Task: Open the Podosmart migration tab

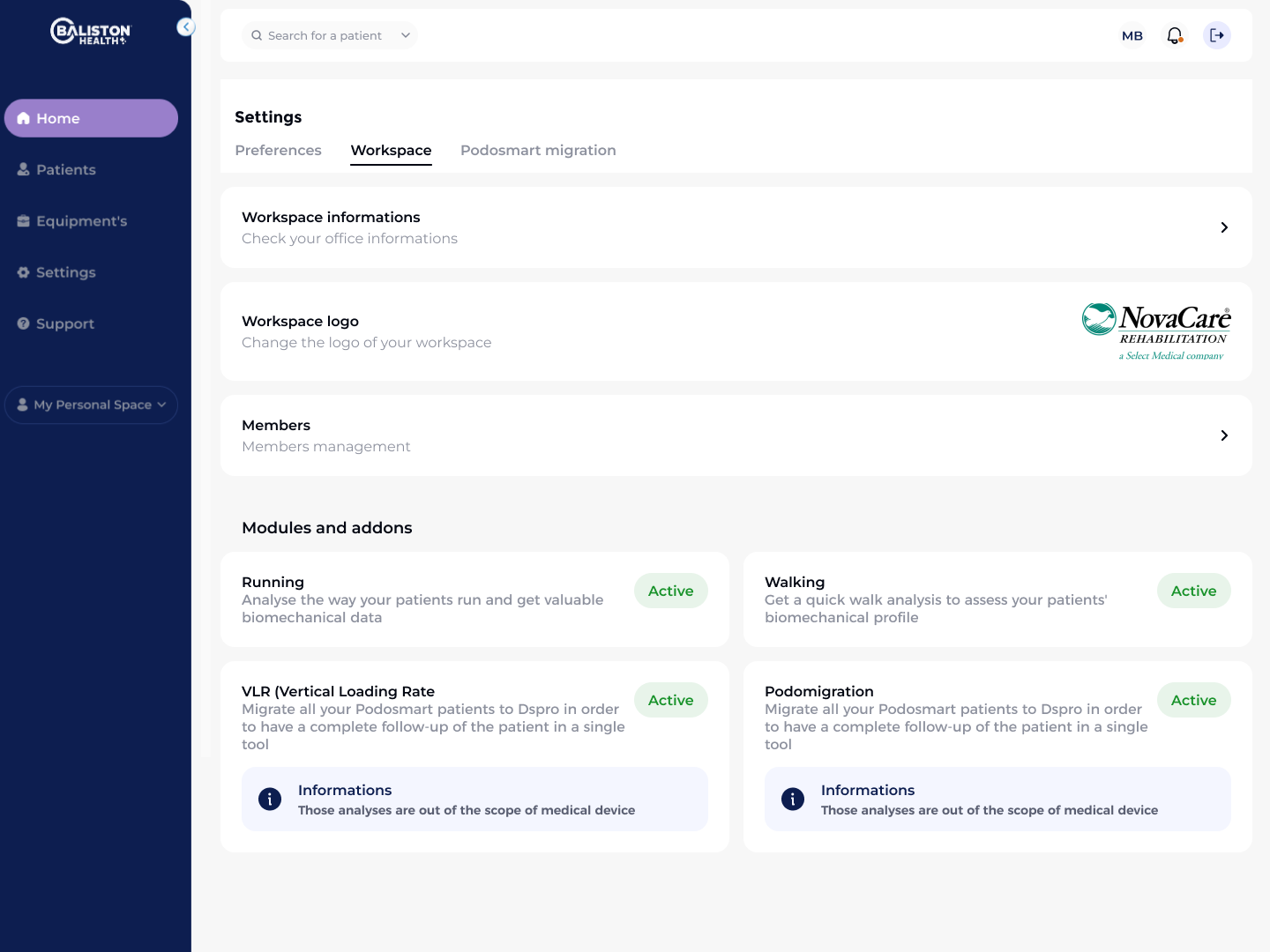Action: [x=538, y=150]
